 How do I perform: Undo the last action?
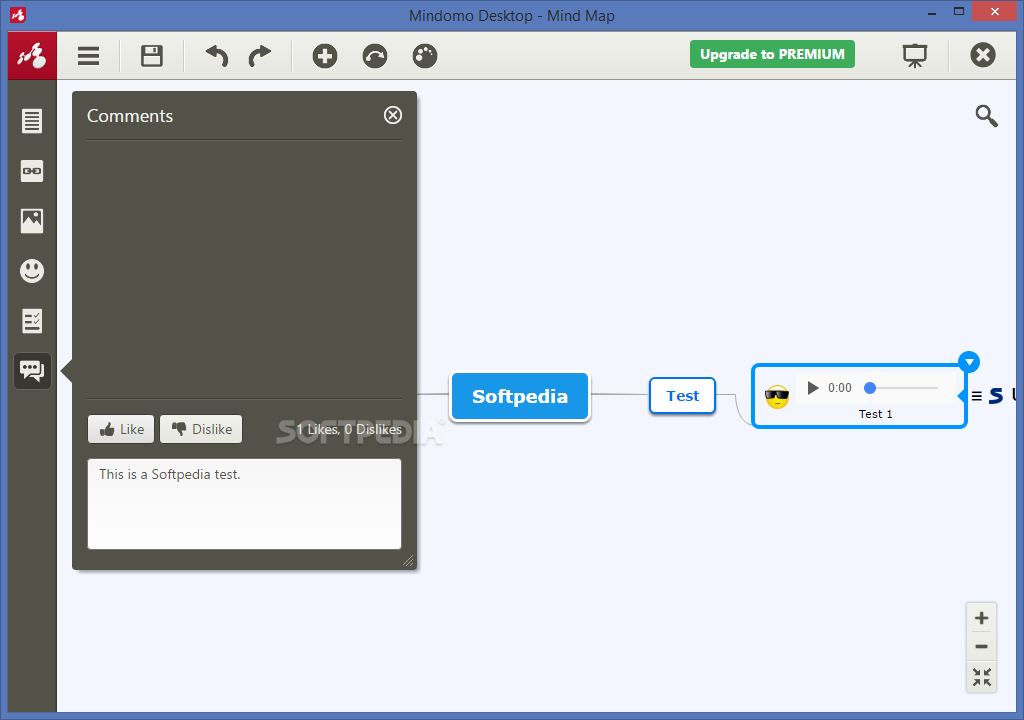click(x=217, y=56)
